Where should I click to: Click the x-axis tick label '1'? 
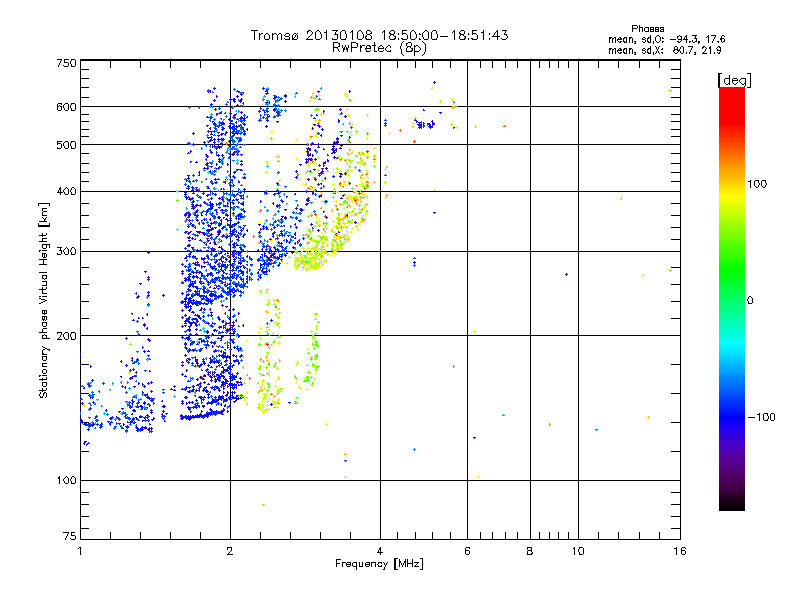[x=80, y=551]
